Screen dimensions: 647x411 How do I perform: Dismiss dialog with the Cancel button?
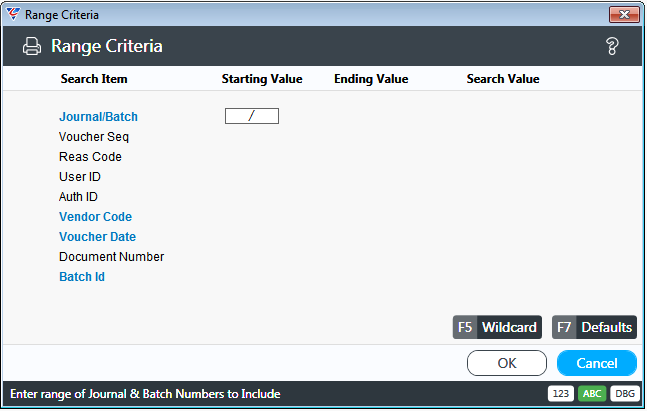click(x=597, y=363)
